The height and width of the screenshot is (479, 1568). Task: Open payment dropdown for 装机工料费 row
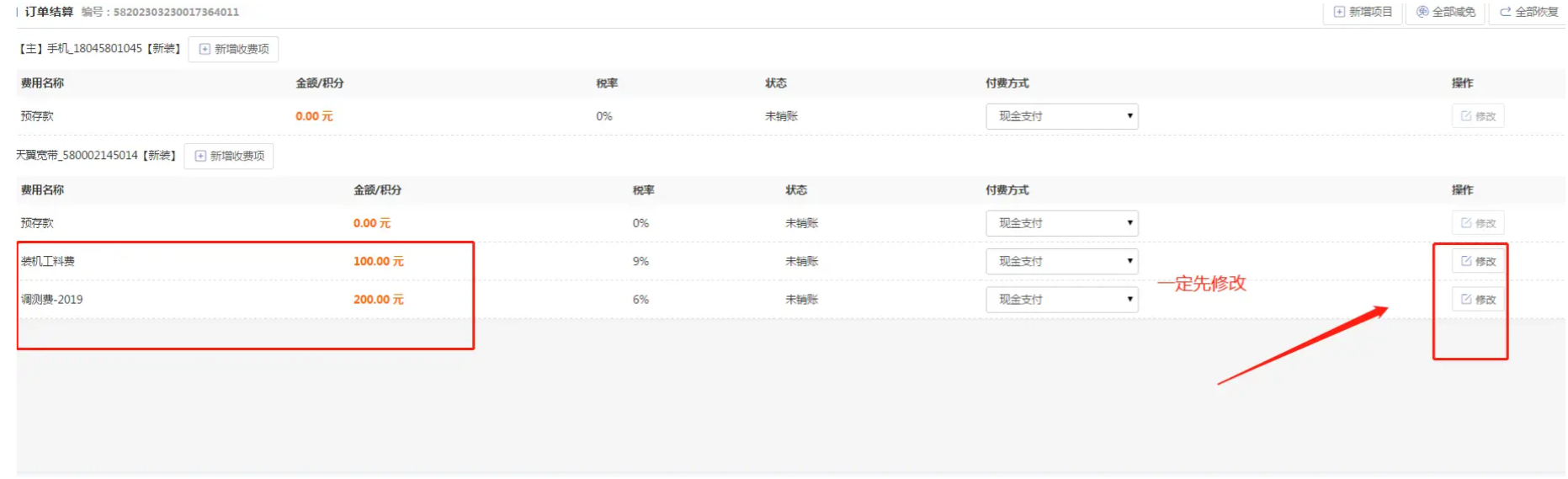(x=1062, y=261)
